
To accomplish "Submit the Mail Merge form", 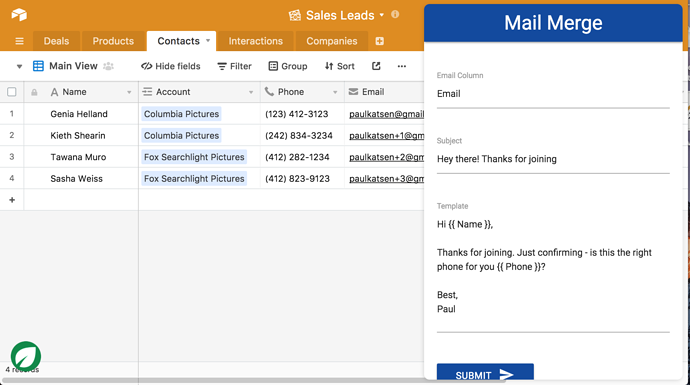I will point(485,372).
